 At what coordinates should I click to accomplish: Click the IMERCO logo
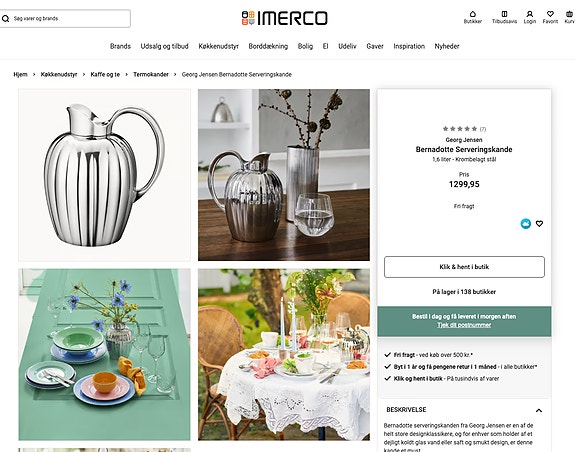coord(284,18)
